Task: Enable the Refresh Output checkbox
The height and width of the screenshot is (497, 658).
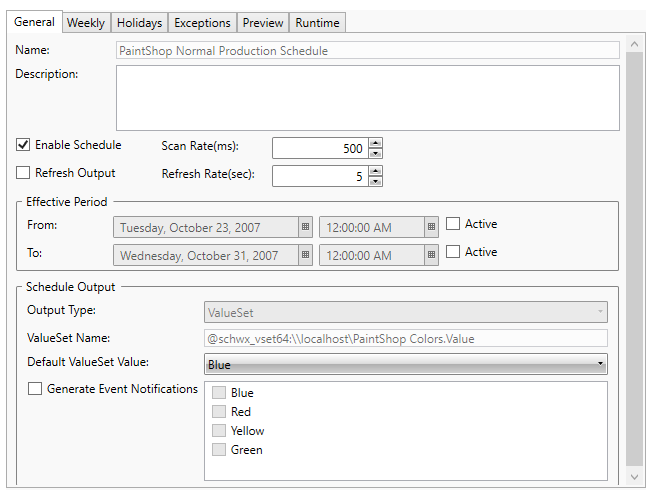Action: pos(24,173)
